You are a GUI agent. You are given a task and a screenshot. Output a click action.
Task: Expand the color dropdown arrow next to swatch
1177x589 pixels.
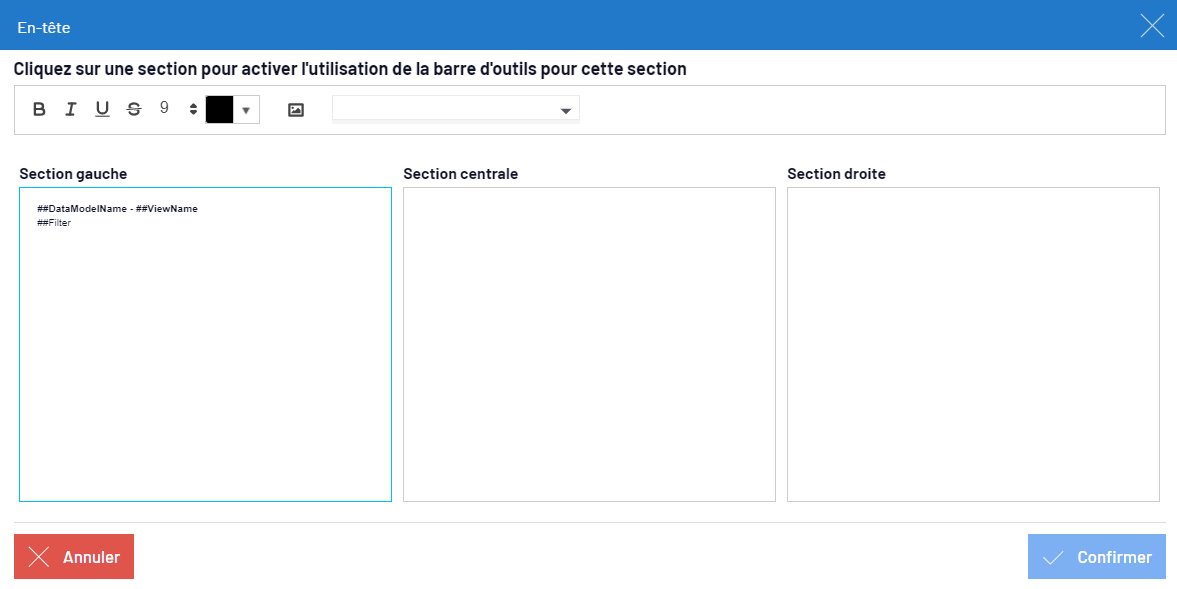246,110
